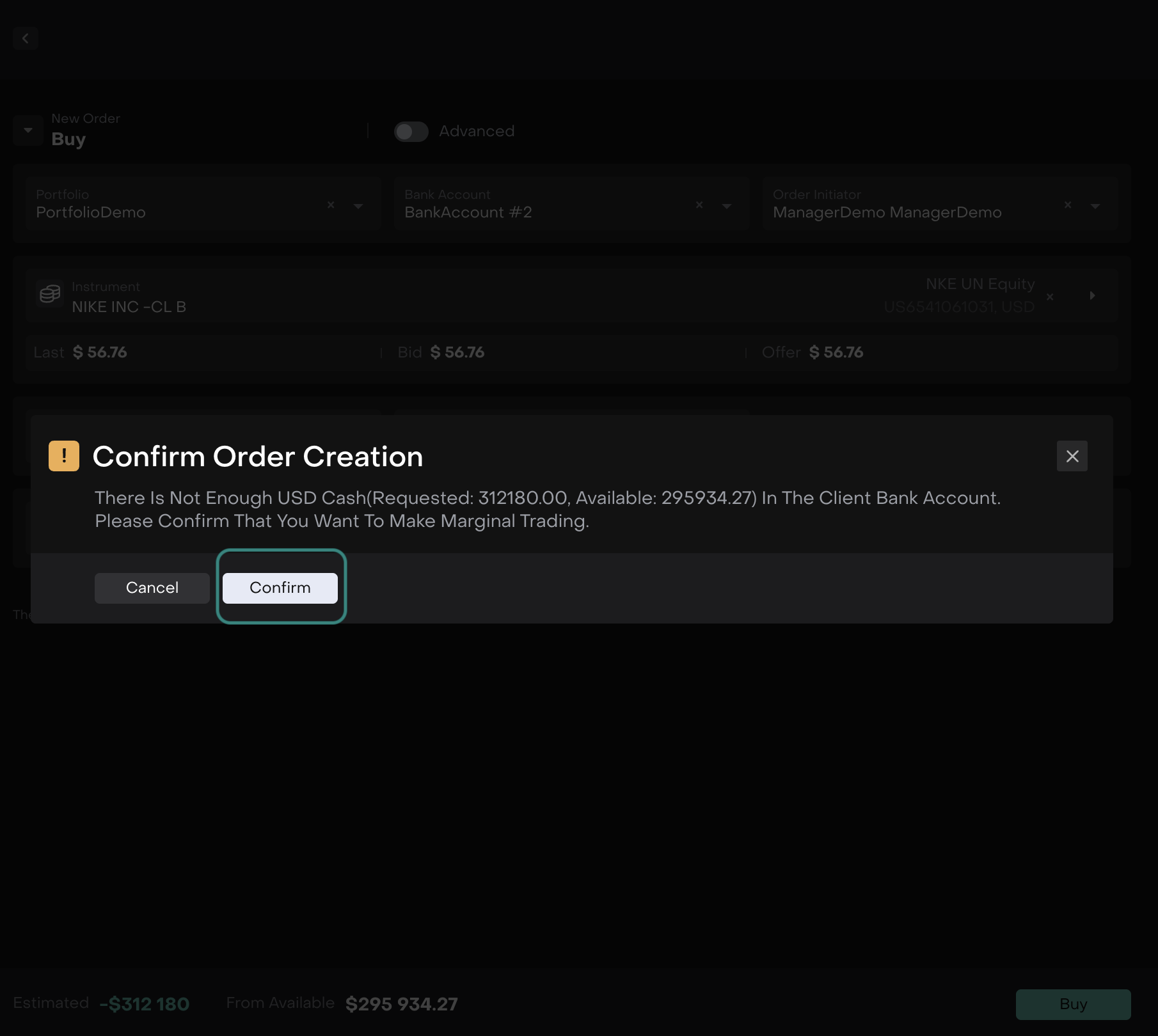The width and height of the screenshot is (1158, 1036).
Task: Go back using the top-left arrow
Action: (x=26, y=38)
